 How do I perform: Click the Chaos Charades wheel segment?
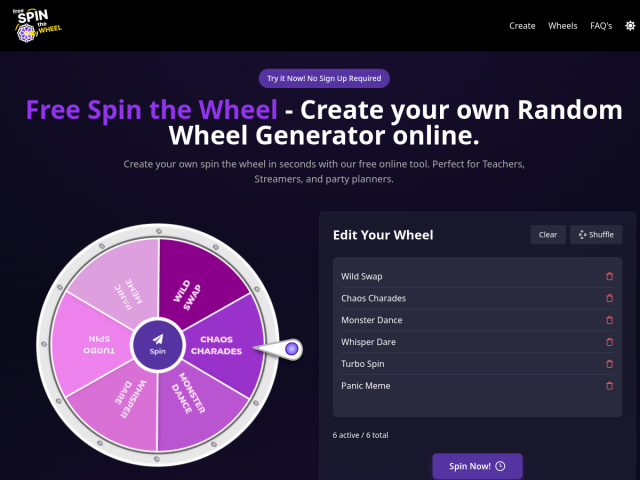pos(224,345)
